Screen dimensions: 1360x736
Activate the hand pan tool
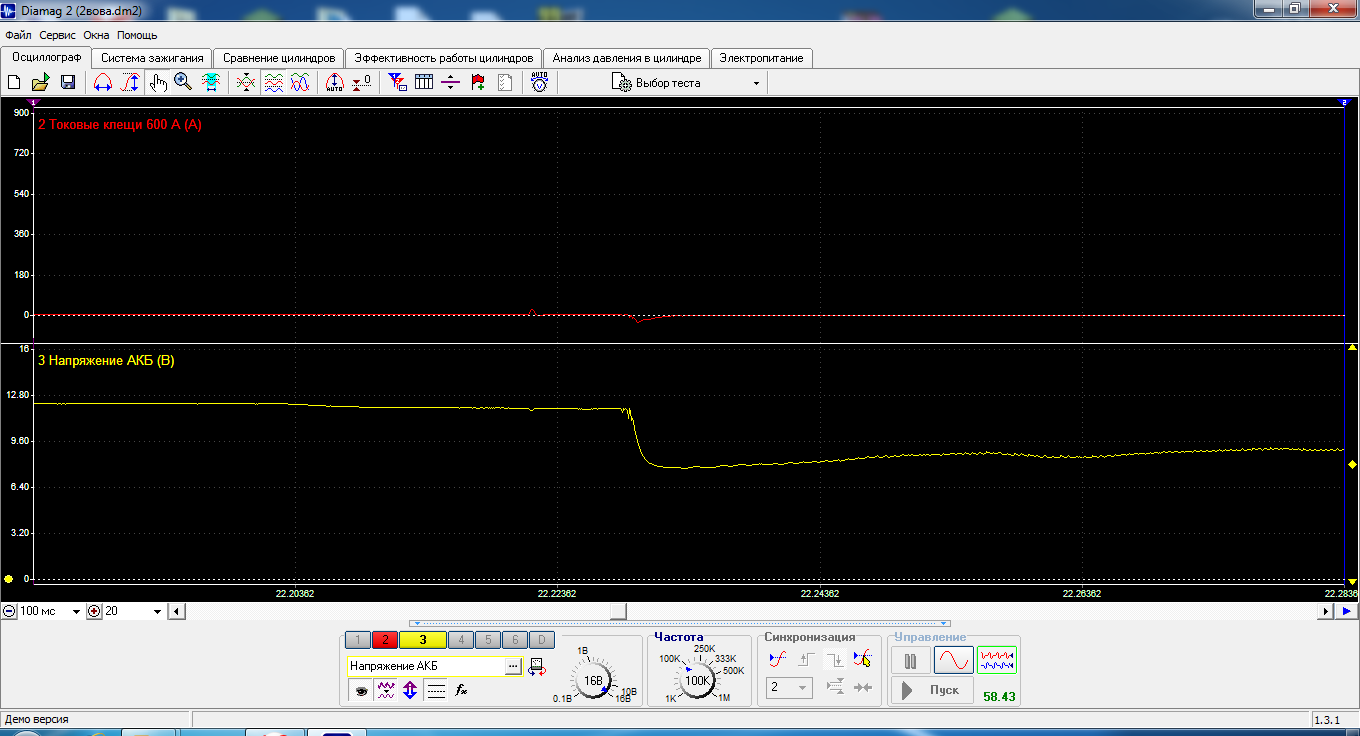[158, 83]
